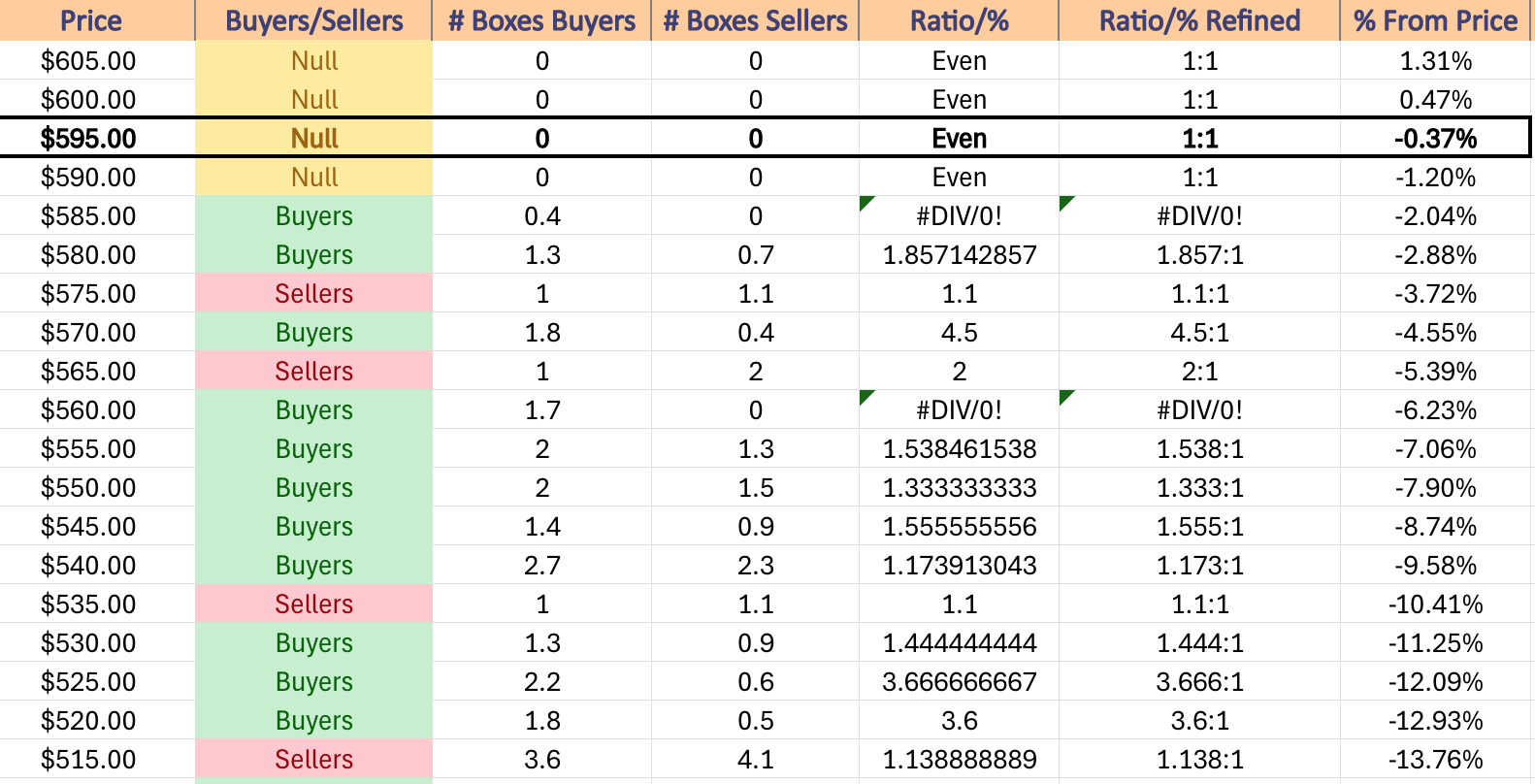Click the $520.00 price cell
The width and height of the screenshot is (1535, 784).
click(97, 720)
